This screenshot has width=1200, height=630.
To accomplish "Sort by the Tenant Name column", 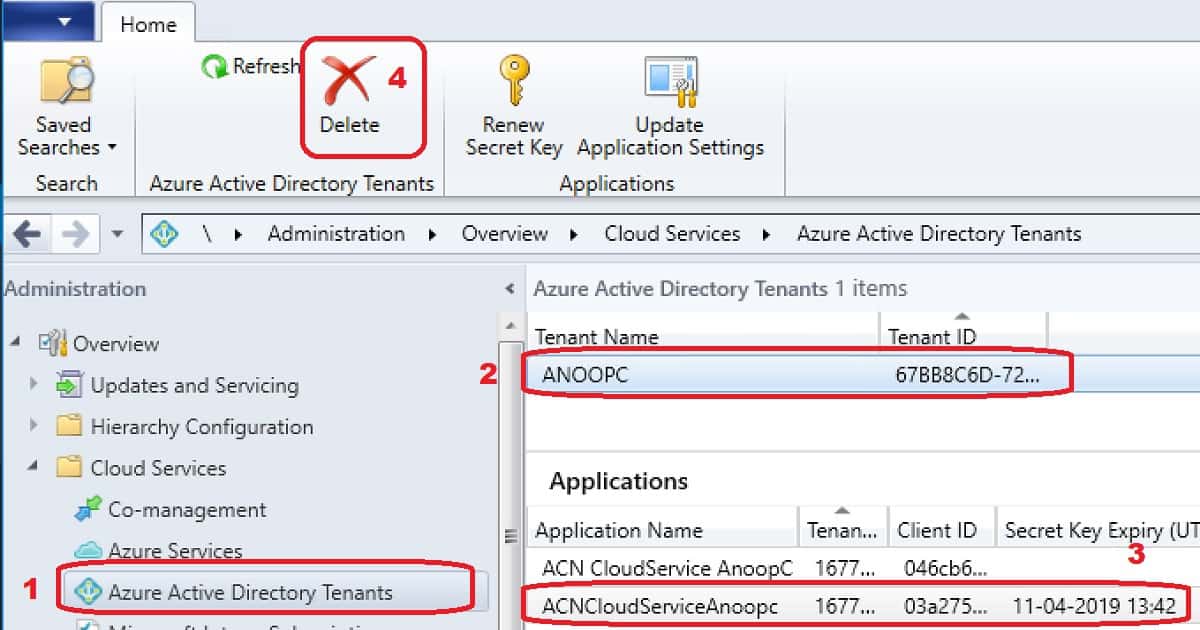I will click(x=703, y=336).
